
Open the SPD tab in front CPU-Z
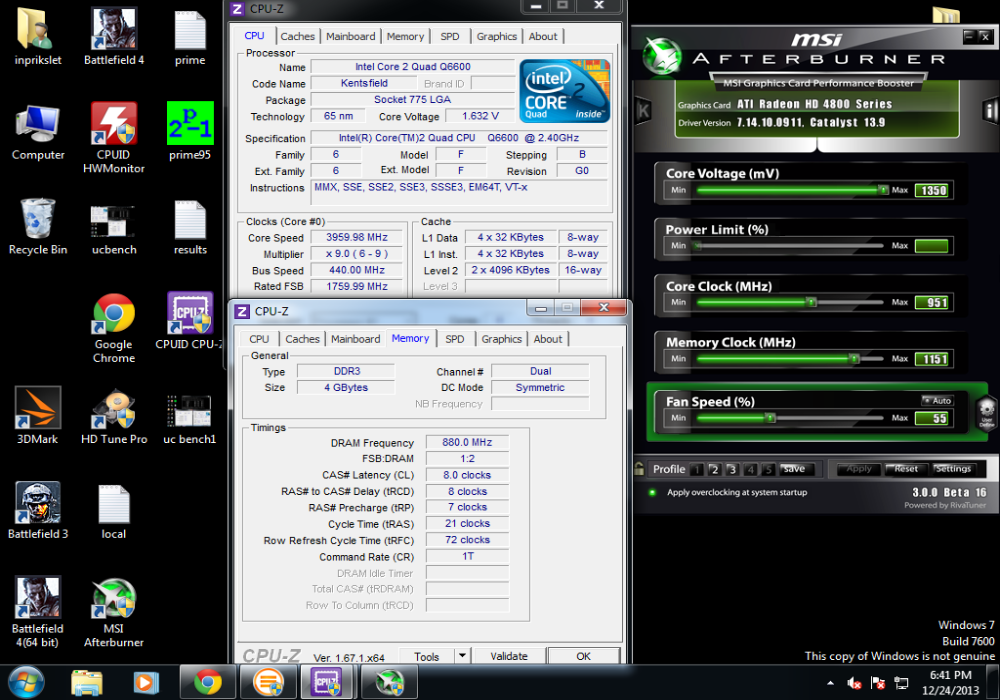coord(455,339)
